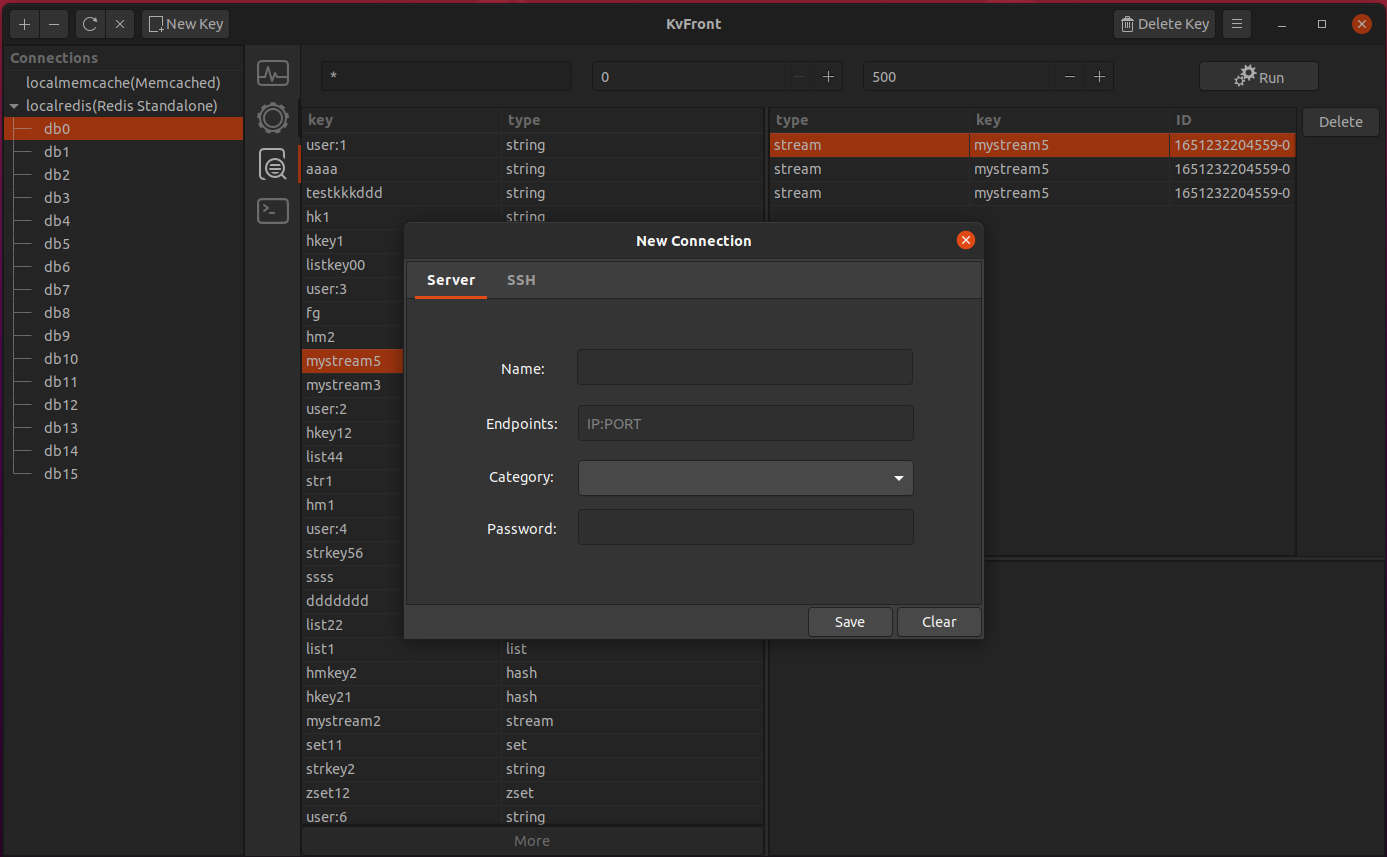Click the Delete Key button
The width and height of the screenshot is (1387, 857).
point(1164,24)
